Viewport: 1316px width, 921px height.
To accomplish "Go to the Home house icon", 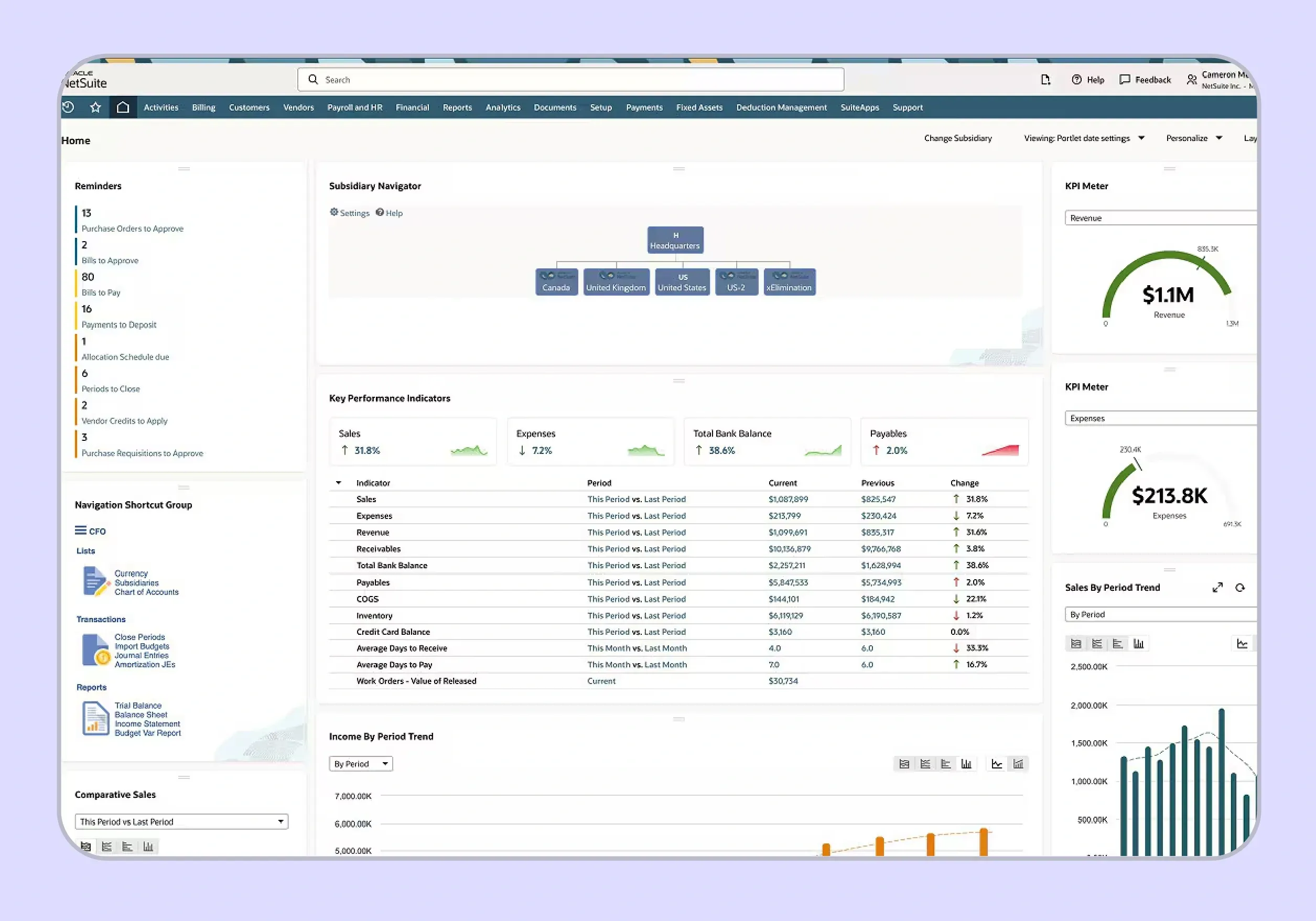I will coord(123,107).
